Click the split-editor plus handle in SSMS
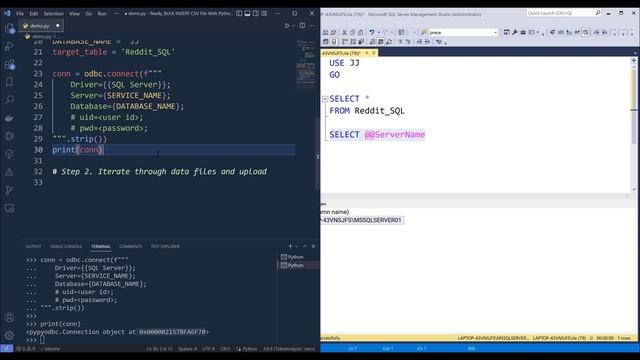 pyautogui.click(x=634, y=60)
